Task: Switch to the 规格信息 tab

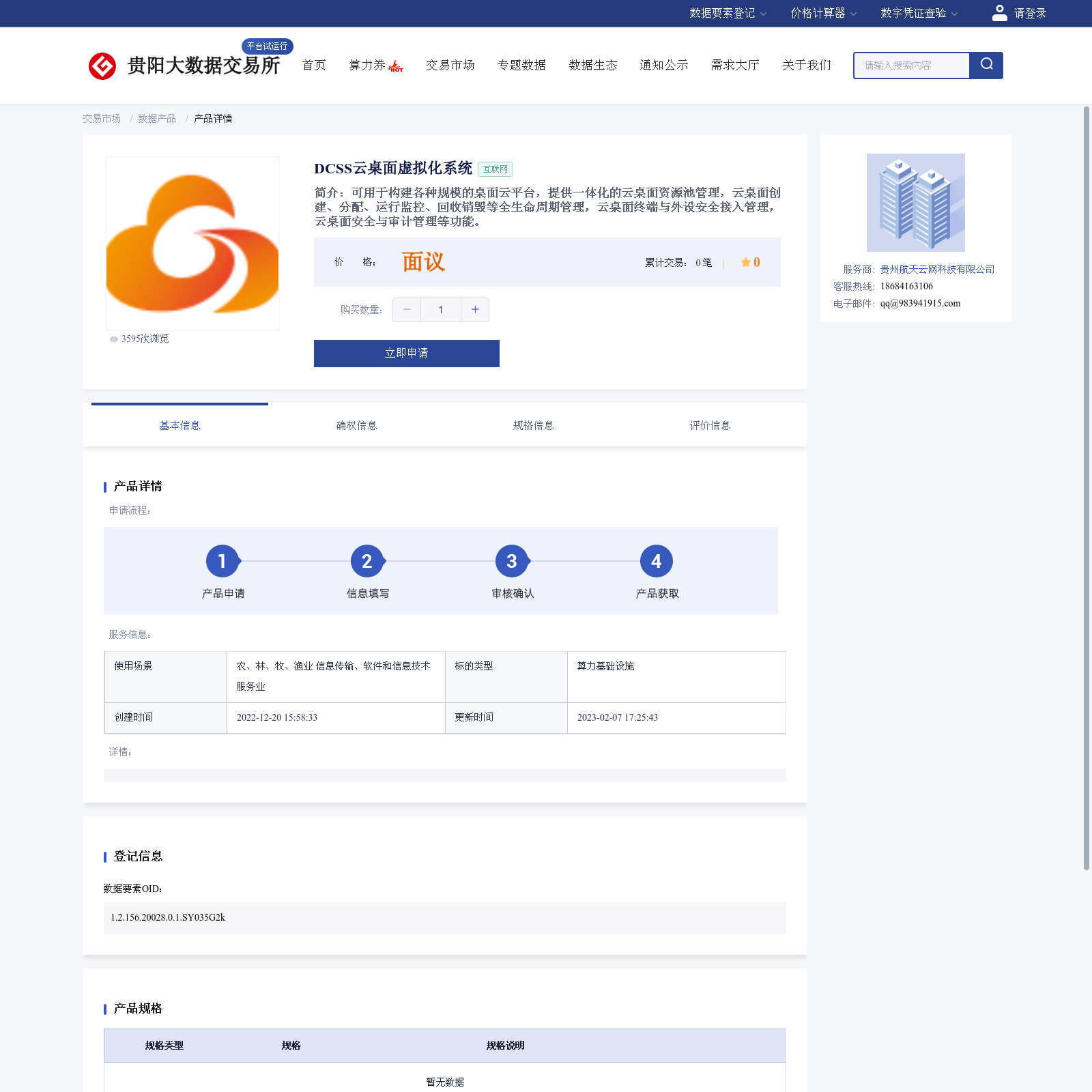Action: coord(533,425)
